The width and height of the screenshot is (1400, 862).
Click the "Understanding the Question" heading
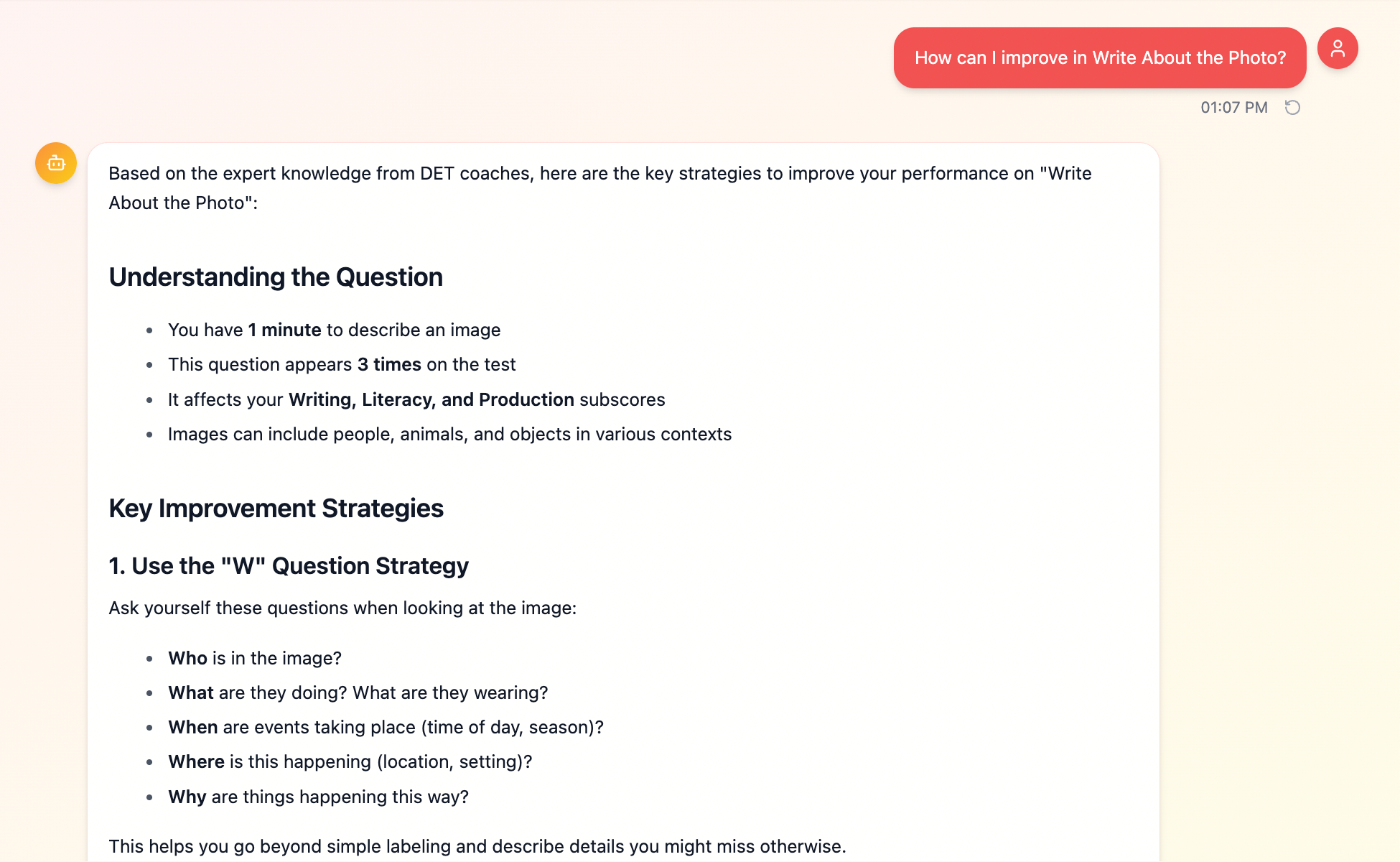pos(276,277)
